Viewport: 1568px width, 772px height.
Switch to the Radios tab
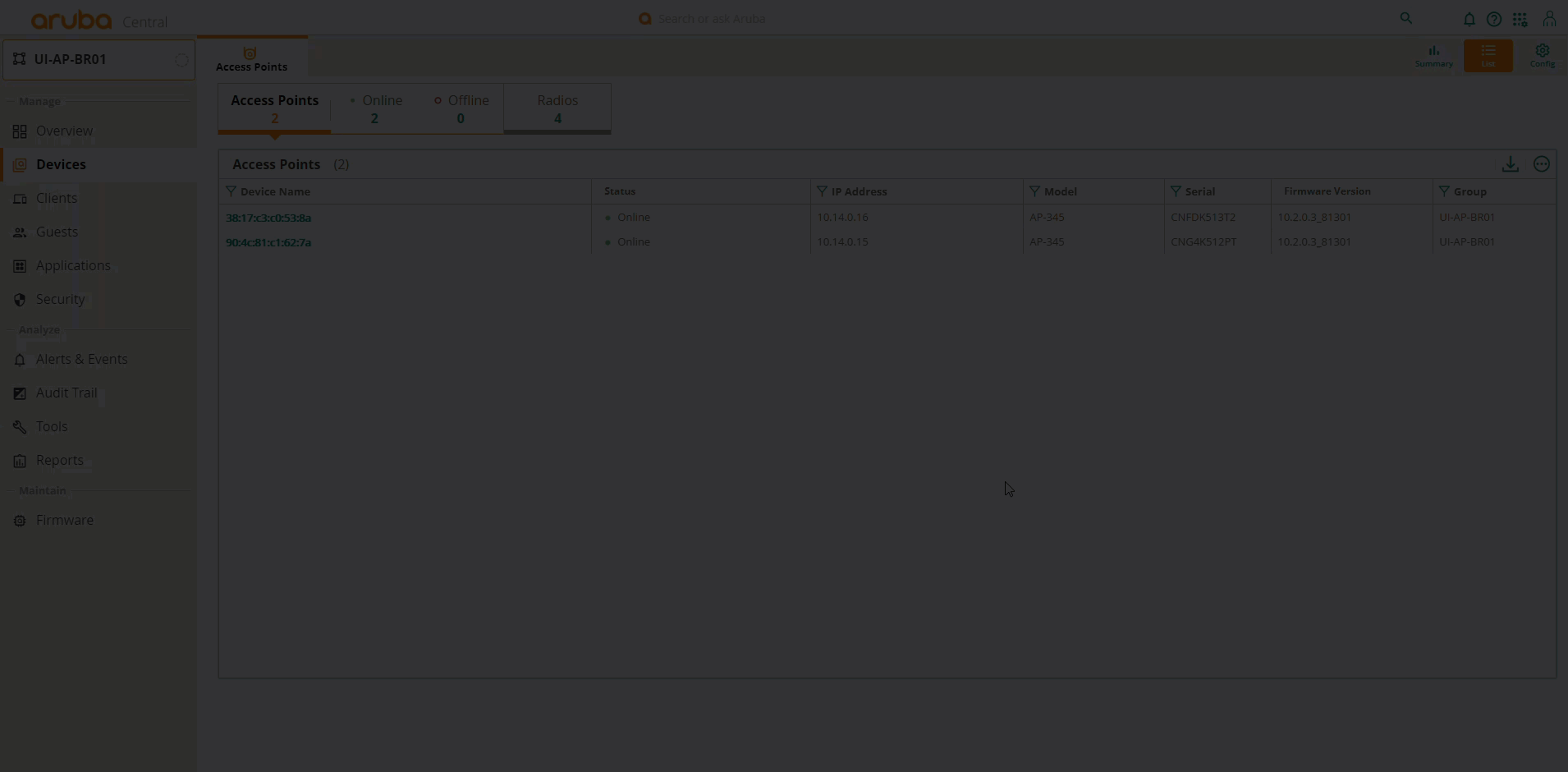pyautogui.click(x=557, y=108)
